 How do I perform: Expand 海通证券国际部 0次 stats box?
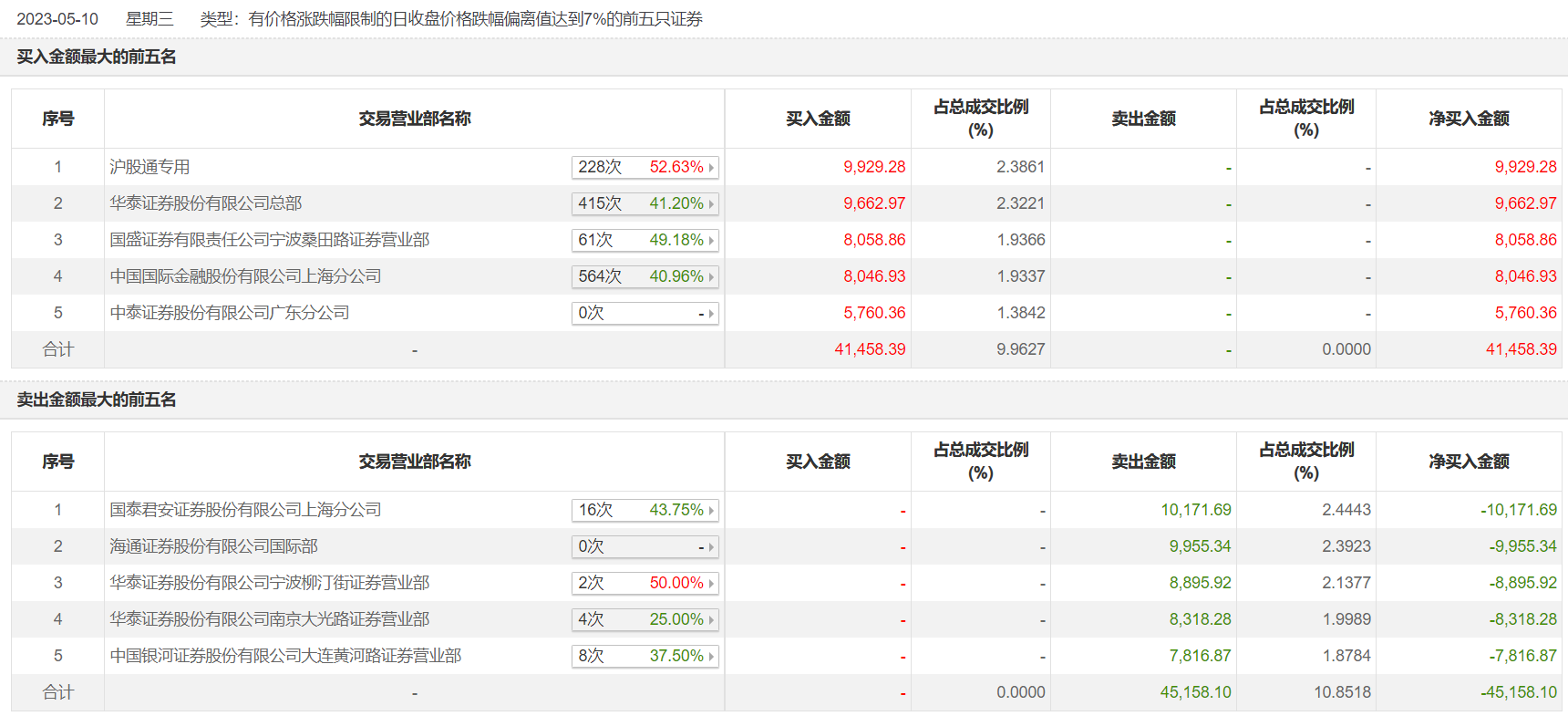(x=645, y=546)
